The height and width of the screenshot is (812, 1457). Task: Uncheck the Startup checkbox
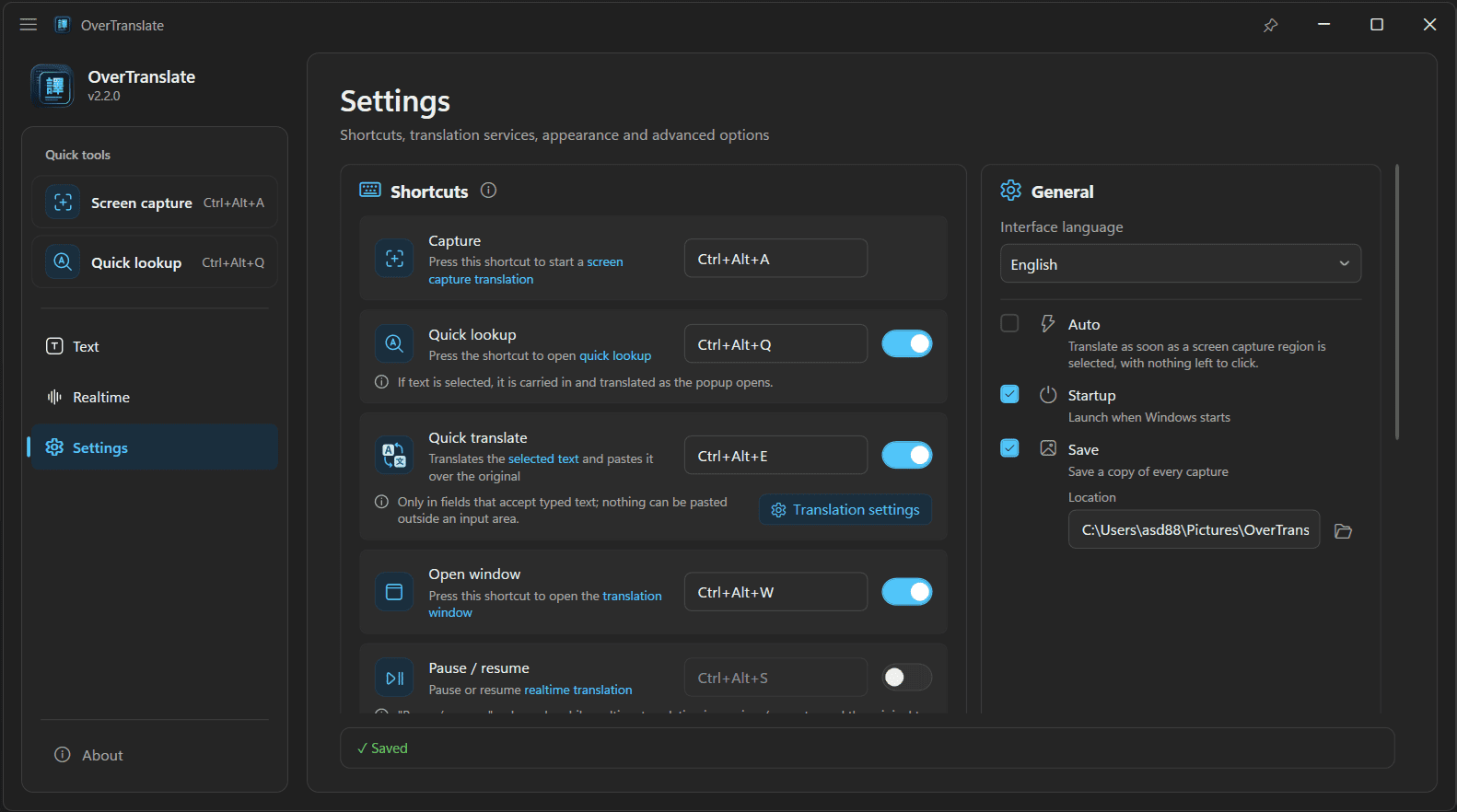[1009, 394]
